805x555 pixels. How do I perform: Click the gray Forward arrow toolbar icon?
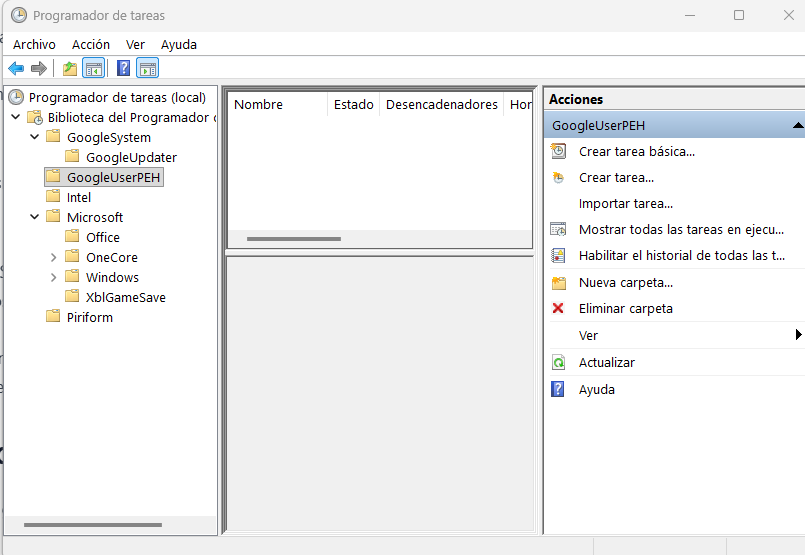click(39, 68)
